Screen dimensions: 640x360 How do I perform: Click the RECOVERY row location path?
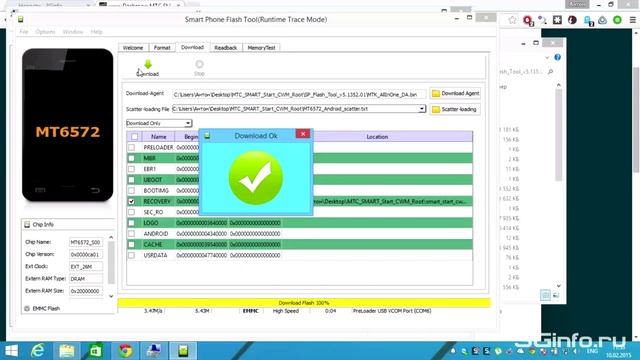point(390,201)
